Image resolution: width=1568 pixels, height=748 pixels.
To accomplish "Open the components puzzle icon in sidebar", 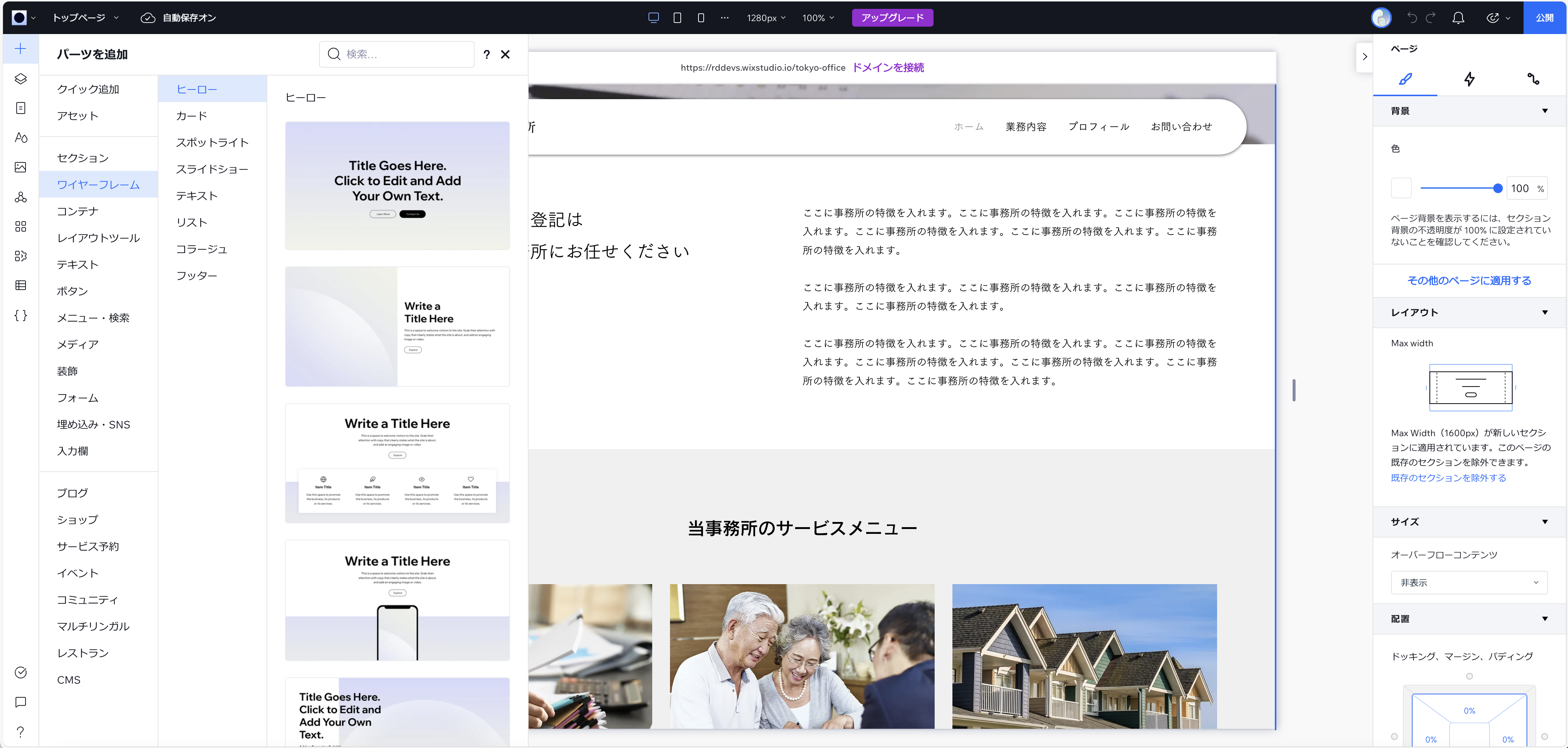I will pos(21,256).
